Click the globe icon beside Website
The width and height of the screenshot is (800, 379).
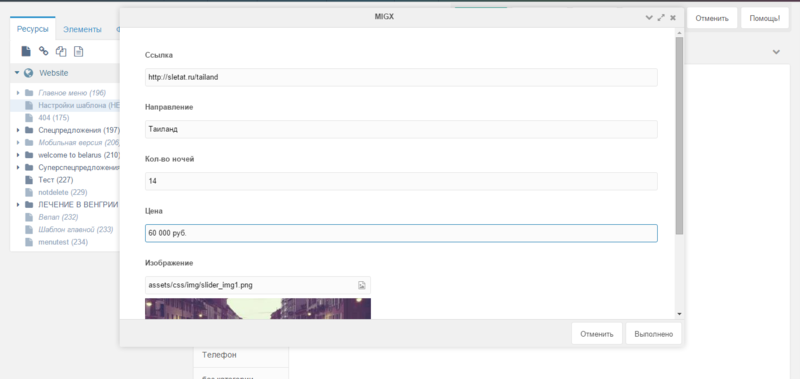coord(29,73)
